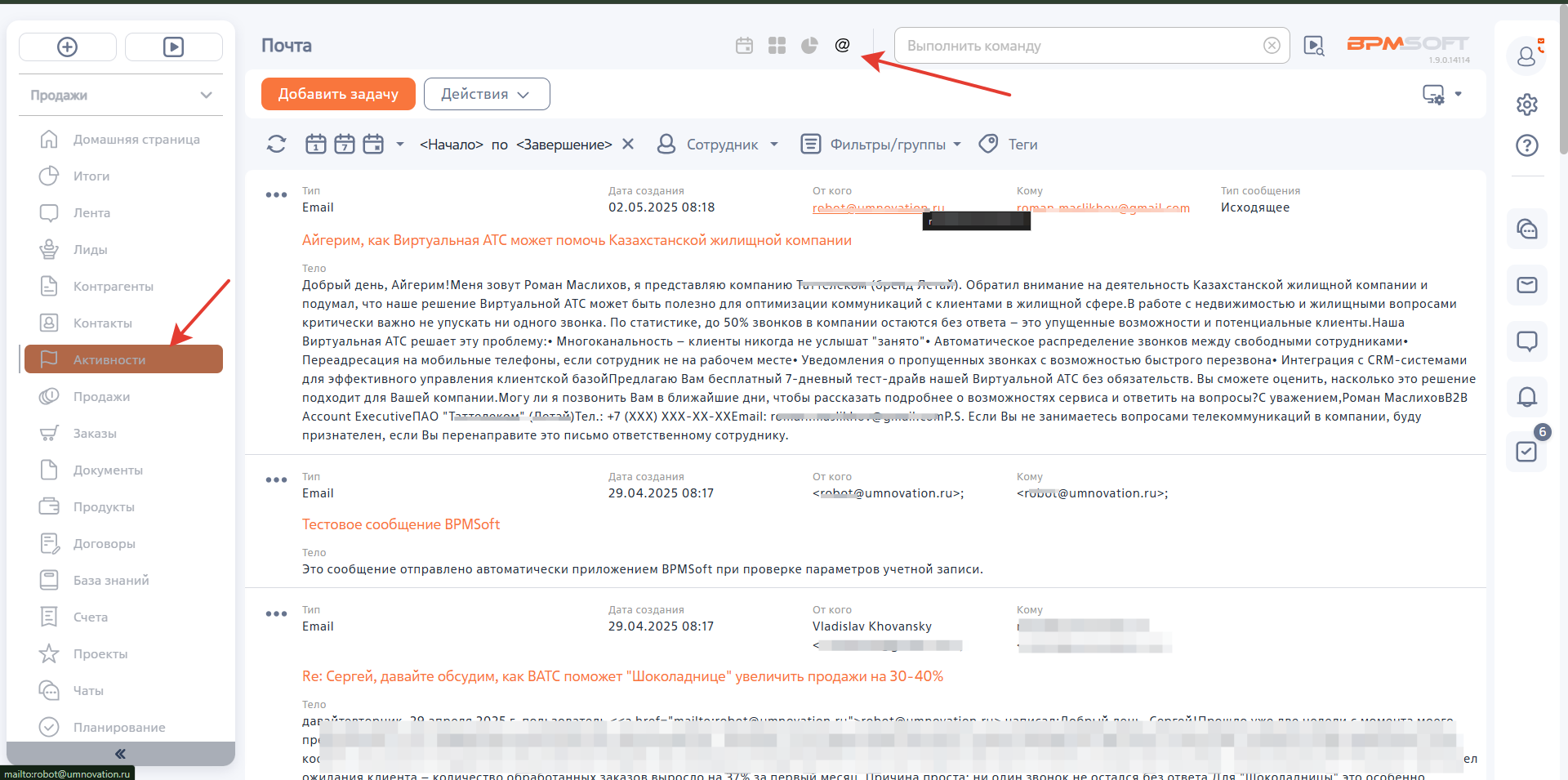
Task: Open the help question mark icon
Action: coord(1526,145)
